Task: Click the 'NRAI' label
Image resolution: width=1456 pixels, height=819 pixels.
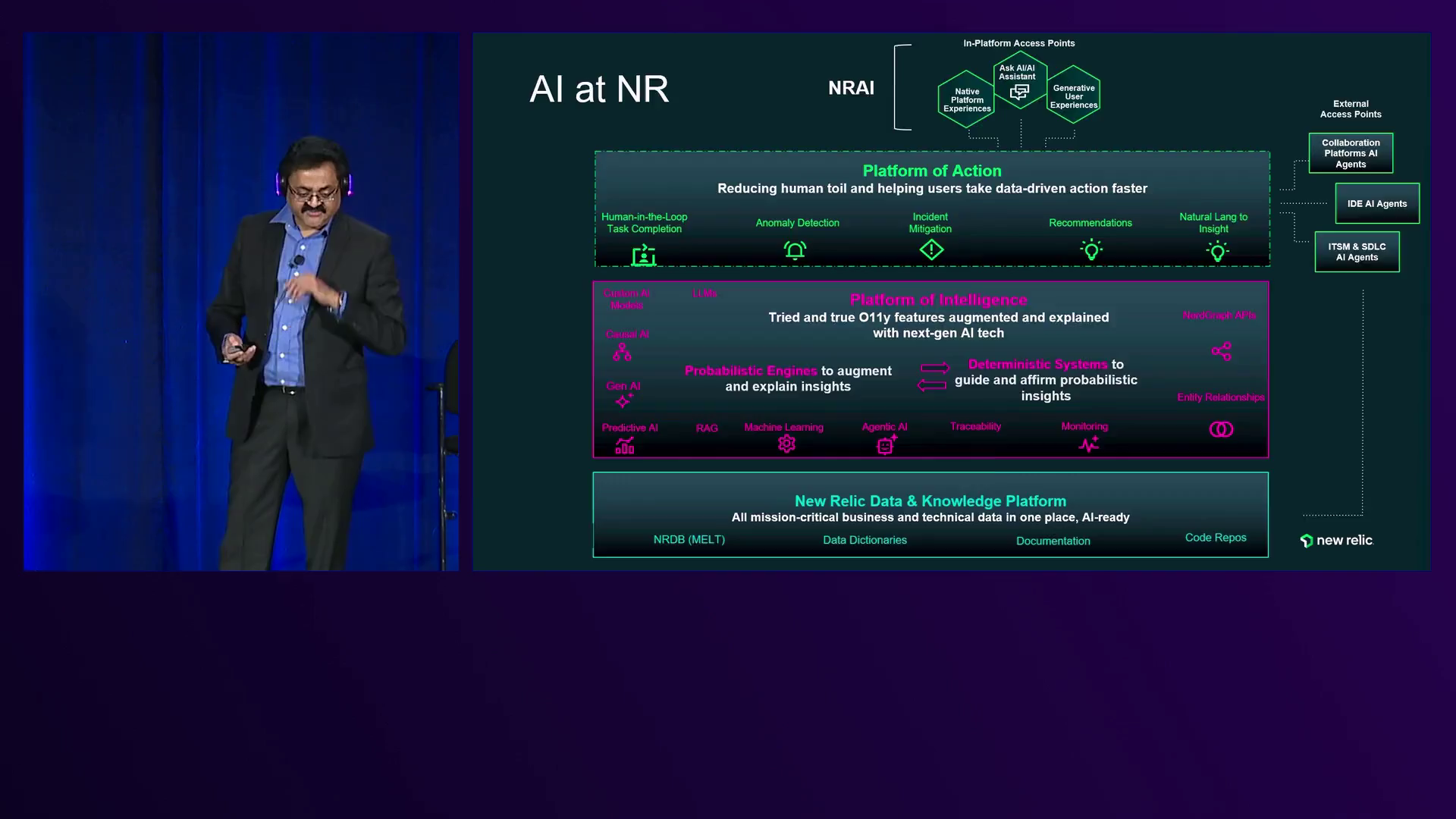Action: pyautogui.click(x=851, y=88)
